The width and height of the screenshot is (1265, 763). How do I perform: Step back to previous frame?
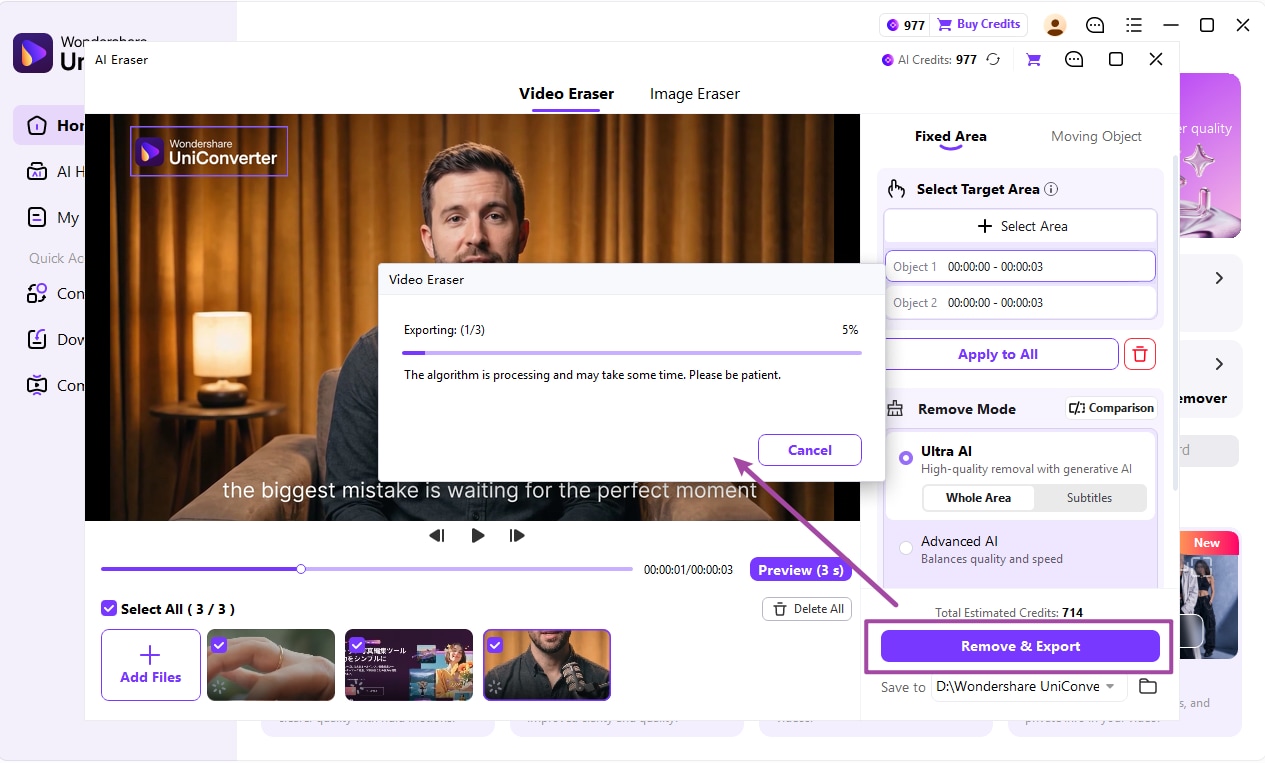tap(436, 536)
